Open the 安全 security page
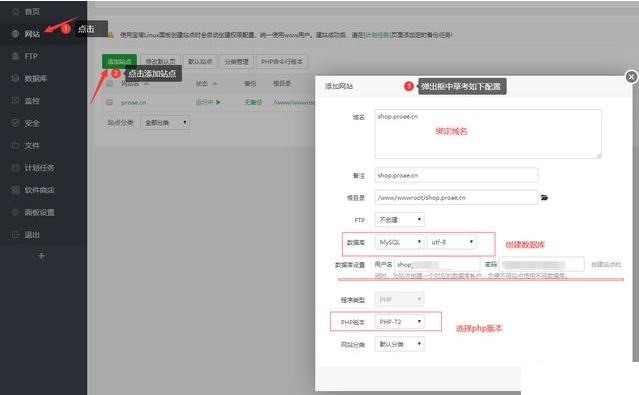Image resolution: width=639 pixels, height=395 pixels. (32, 123)
